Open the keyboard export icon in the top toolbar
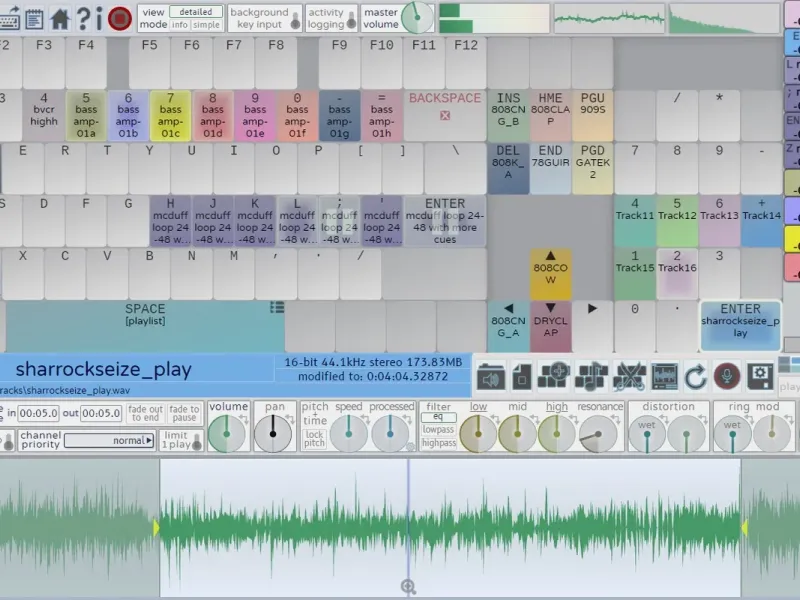The height and width of the screenshot is (600, 800). pyautogui.click(x=9, y=18)
